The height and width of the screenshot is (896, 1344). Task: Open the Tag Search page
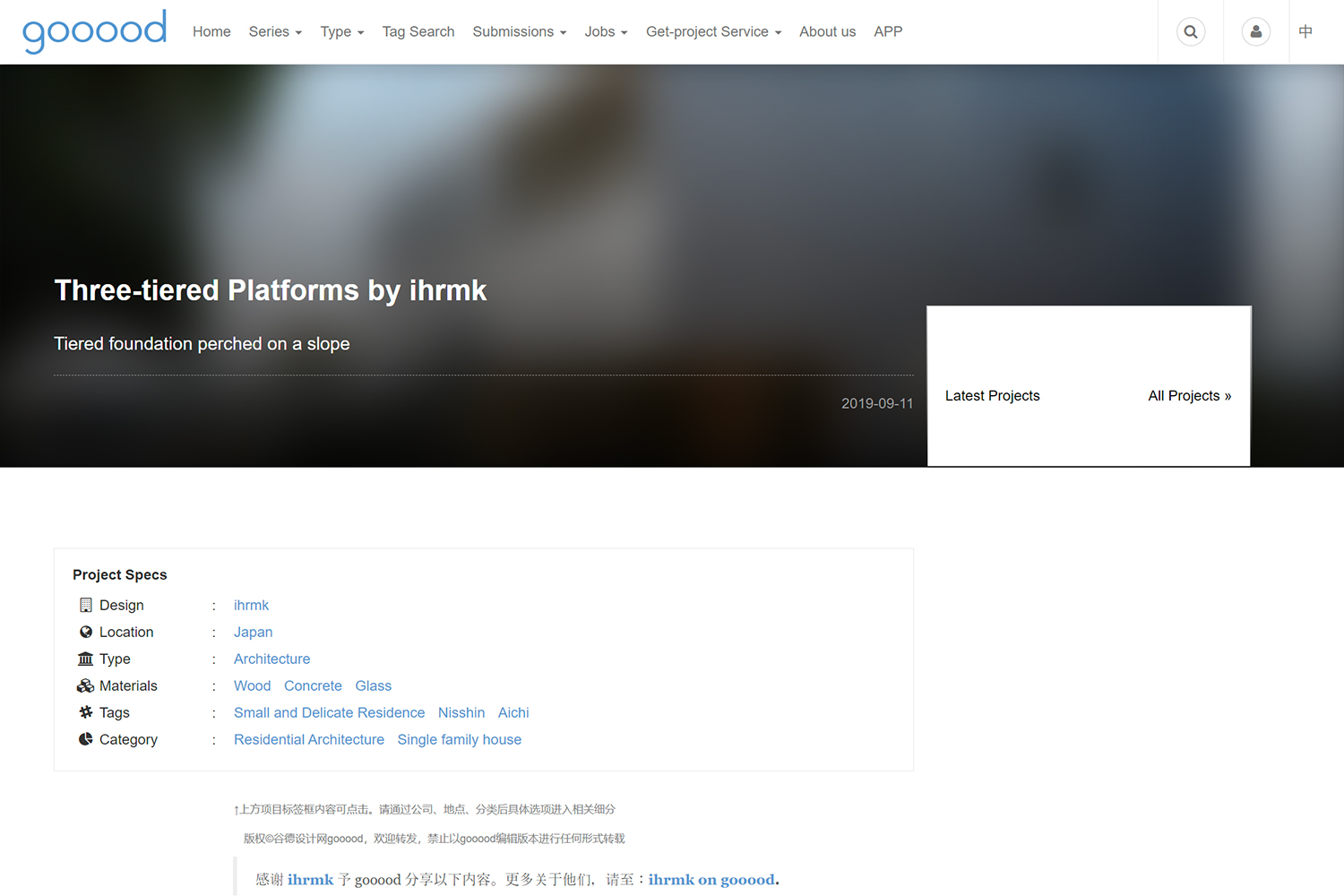(x=418, y=32)
